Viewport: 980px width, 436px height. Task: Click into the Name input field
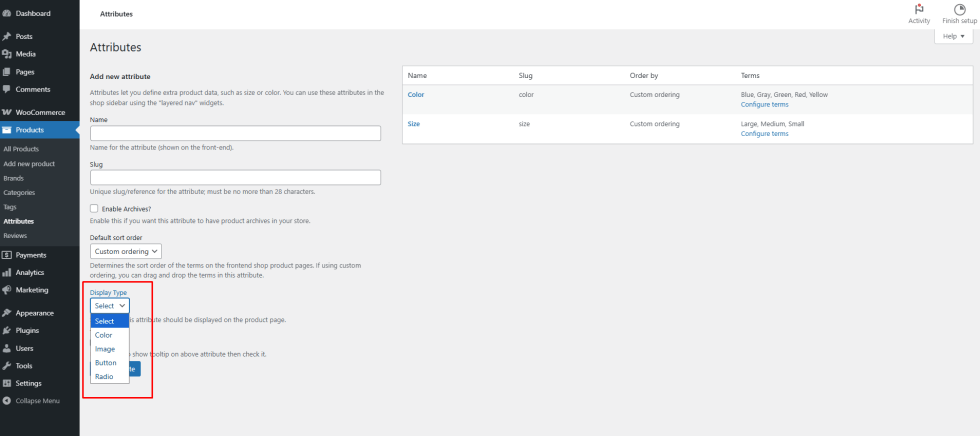click(235, 133)
